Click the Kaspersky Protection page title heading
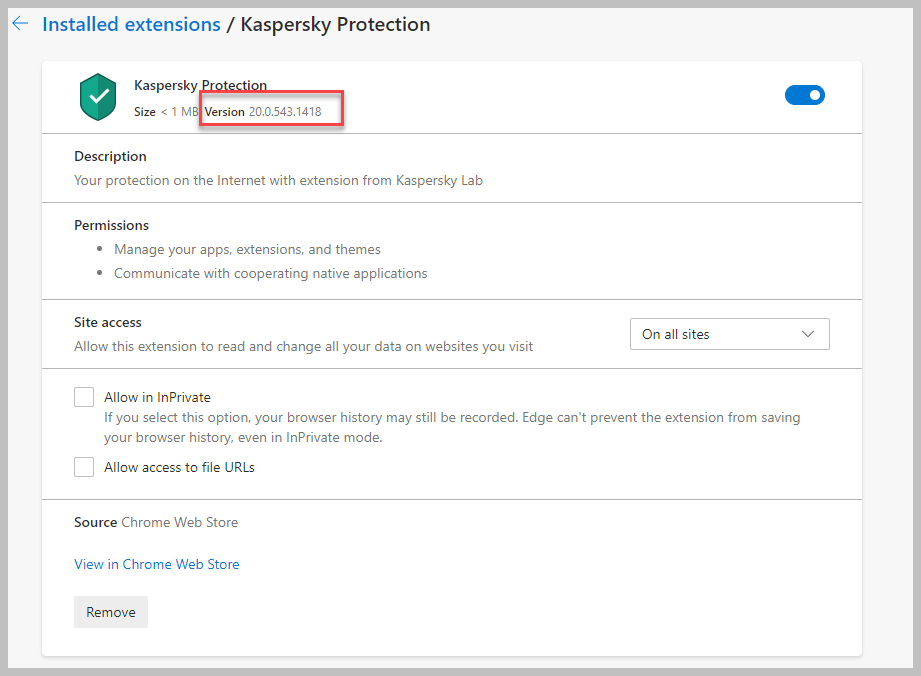This screenshot has width=921, height=676. (335, 25)
